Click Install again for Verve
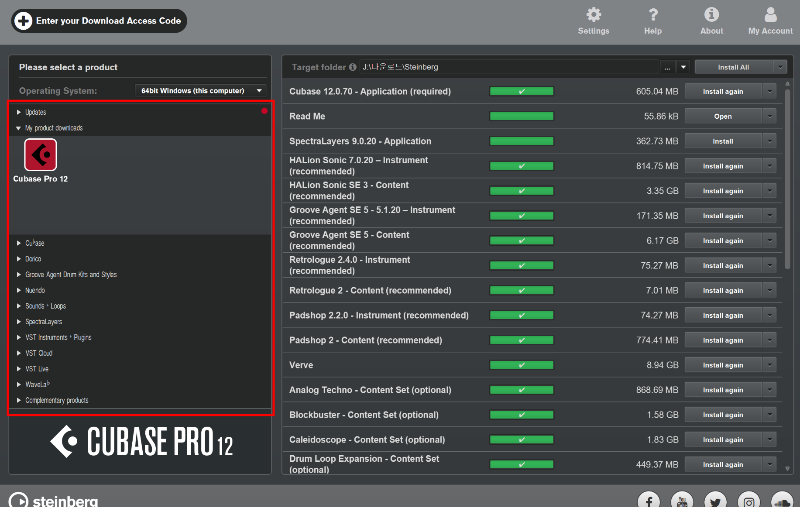This screenshot has width=800, height=507. [x=723, y=365]
